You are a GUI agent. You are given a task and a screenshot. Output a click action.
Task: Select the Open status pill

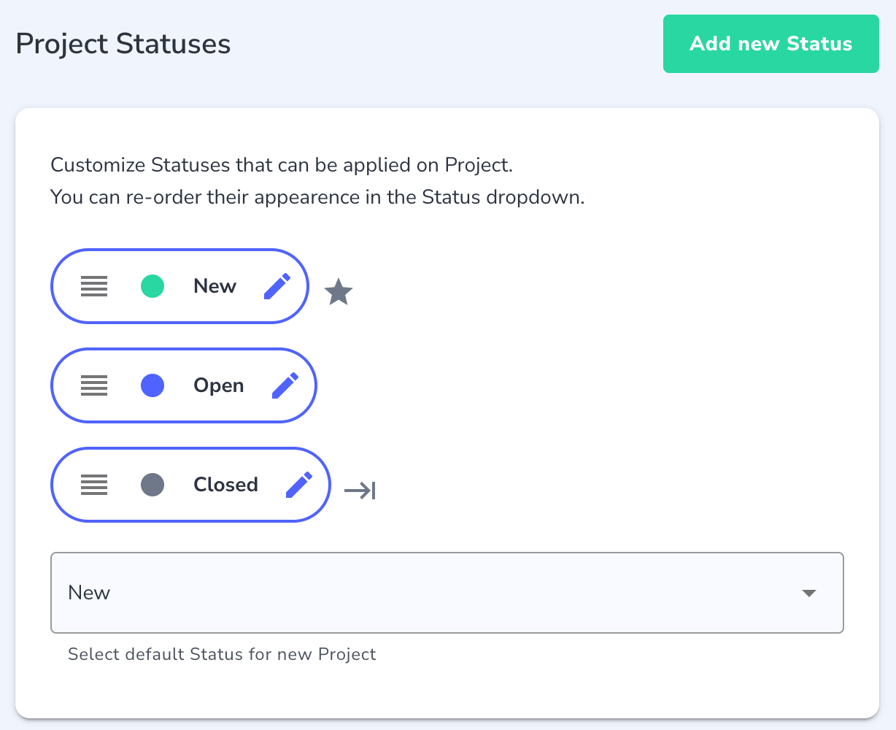(184, 385)
